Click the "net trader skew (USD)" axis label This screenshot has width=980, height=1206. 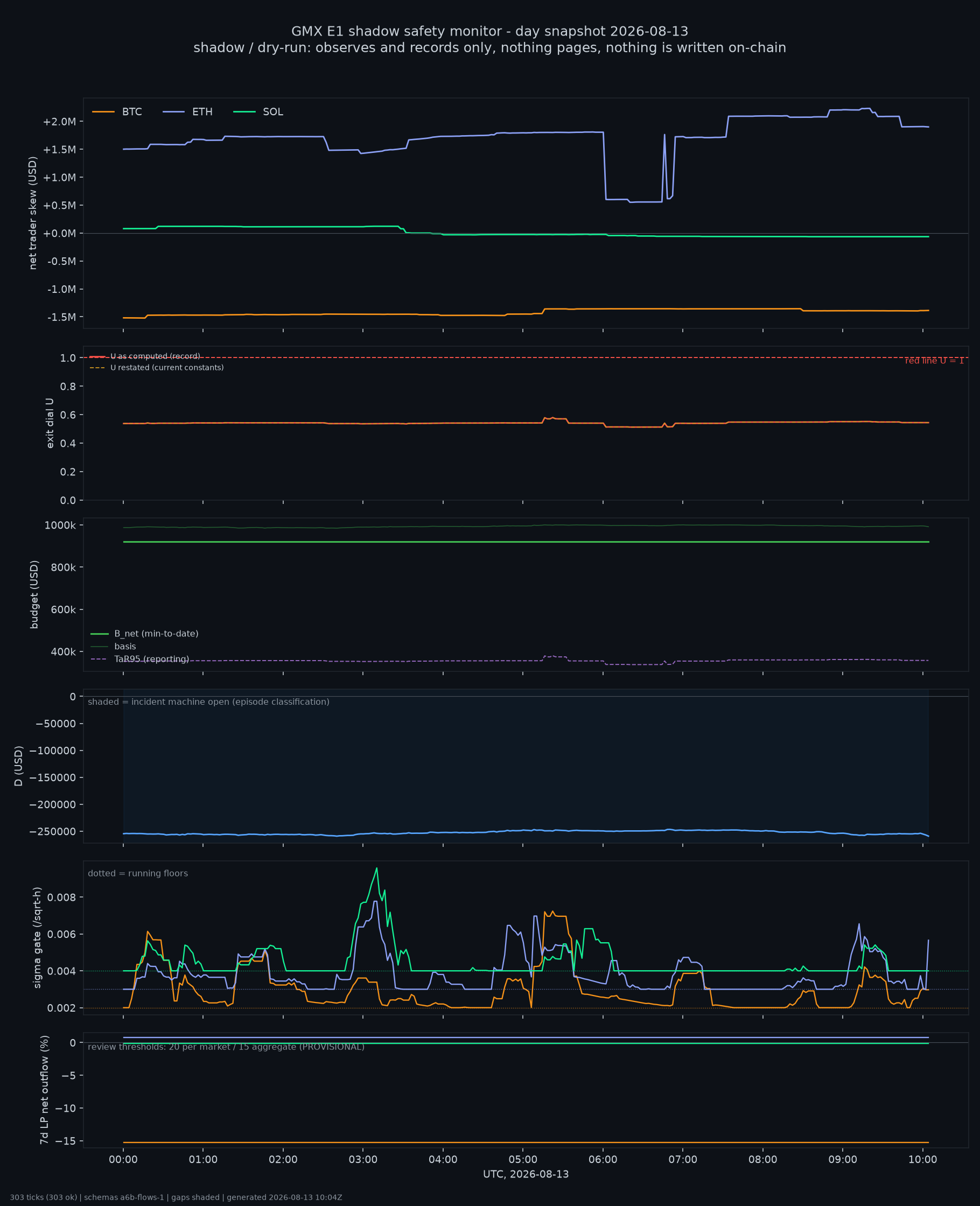click(33, 213)
